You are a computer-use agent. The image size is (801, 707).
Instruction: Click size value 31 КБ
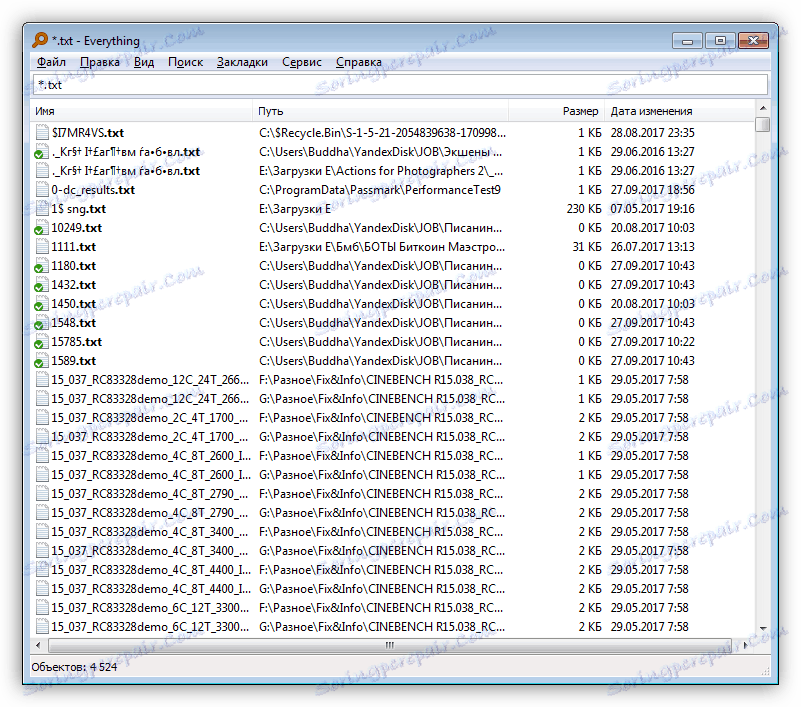(x=586, y=247)
